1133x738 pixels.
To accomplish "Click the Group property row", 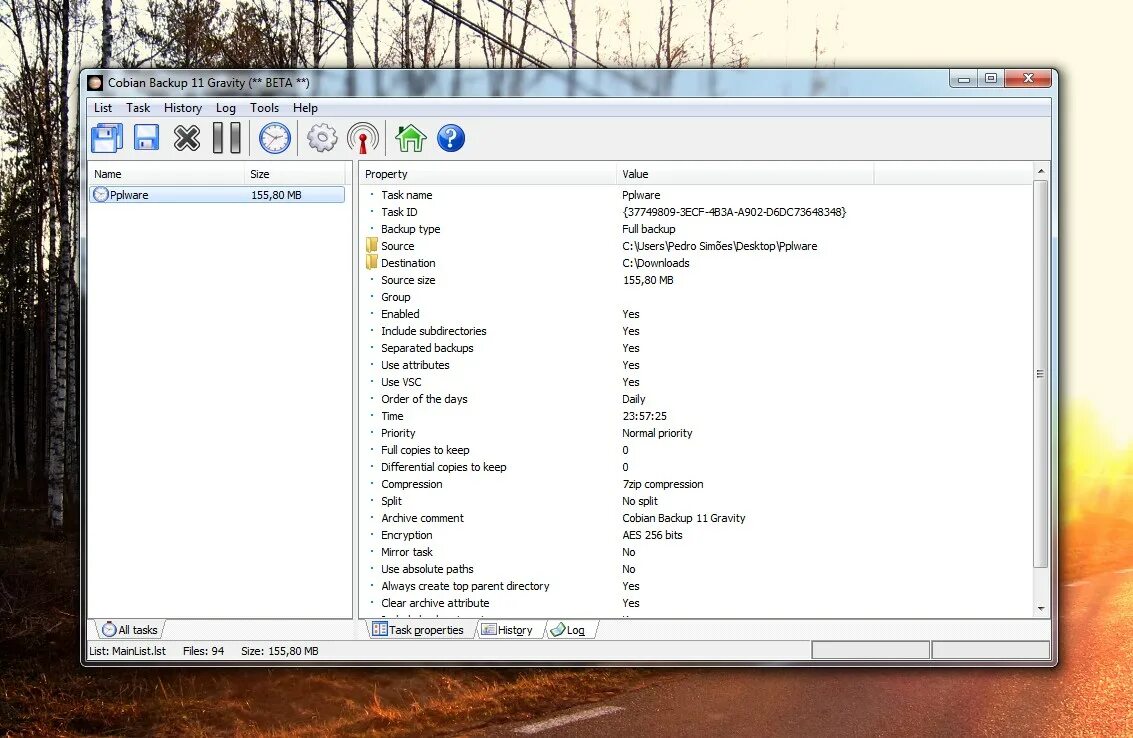I will coord(395,296).
